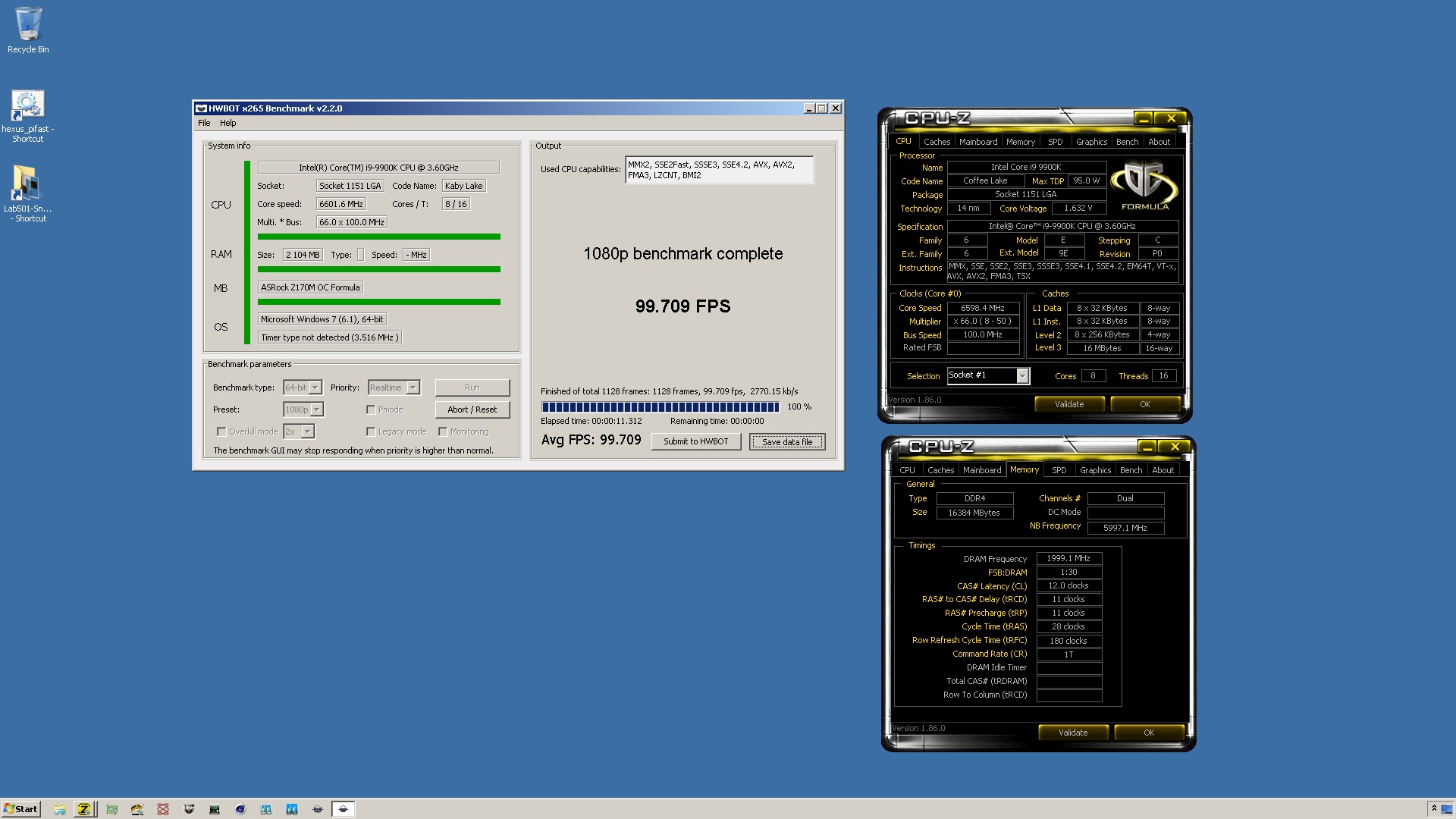The image size is (1456, 819).
Task: Click the NB Frequency 5997.1 MHz value
Action: pos(1125,528)
